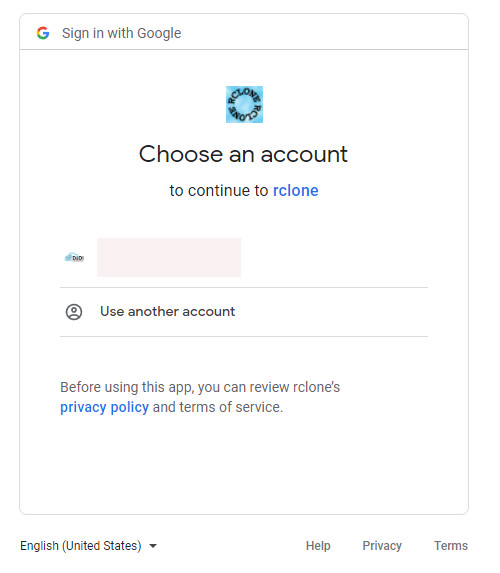This screenshot has height=573, width=500.
Task: Open the Terms link in footer
Action: tap(451, 546)
